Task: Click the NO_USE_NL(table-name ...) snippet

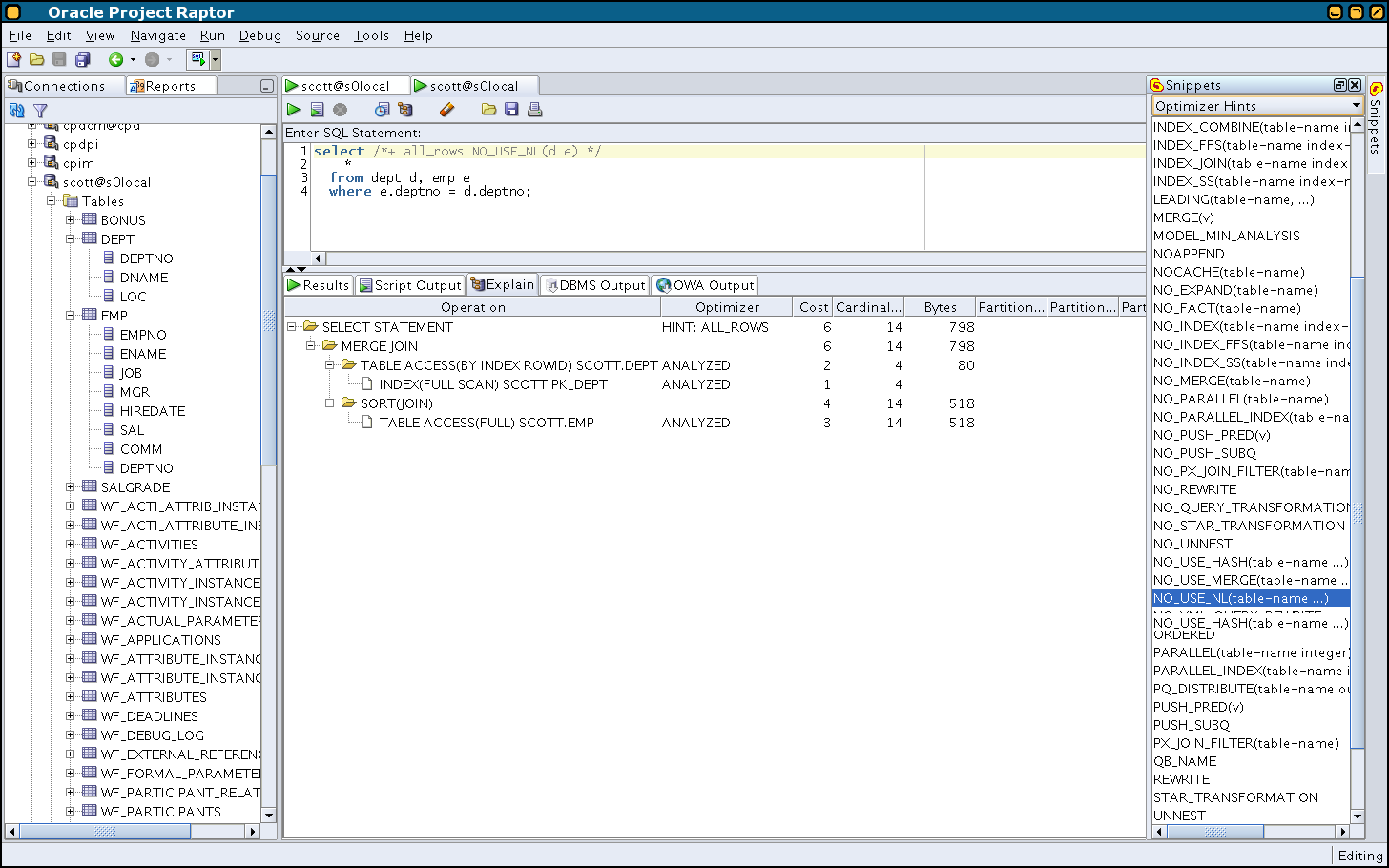Action: click(1251, 598)
